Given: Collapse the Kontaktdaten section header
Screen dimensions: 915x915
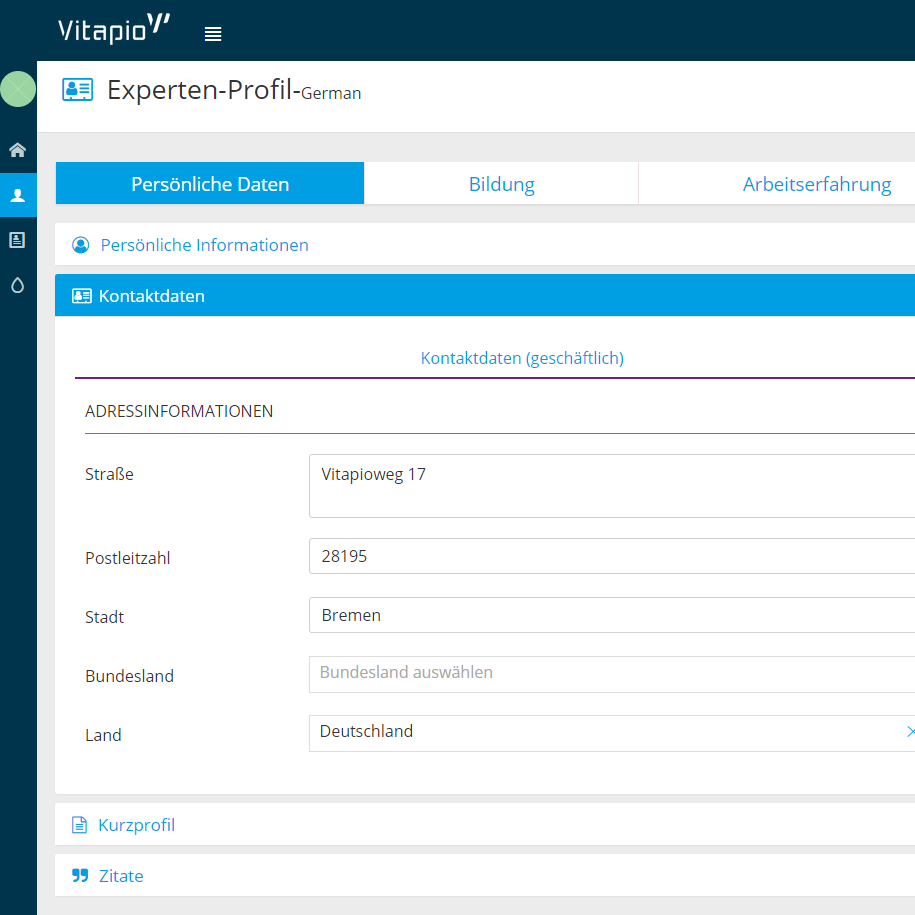Looking at the screenshot, I should pos(152,296).
